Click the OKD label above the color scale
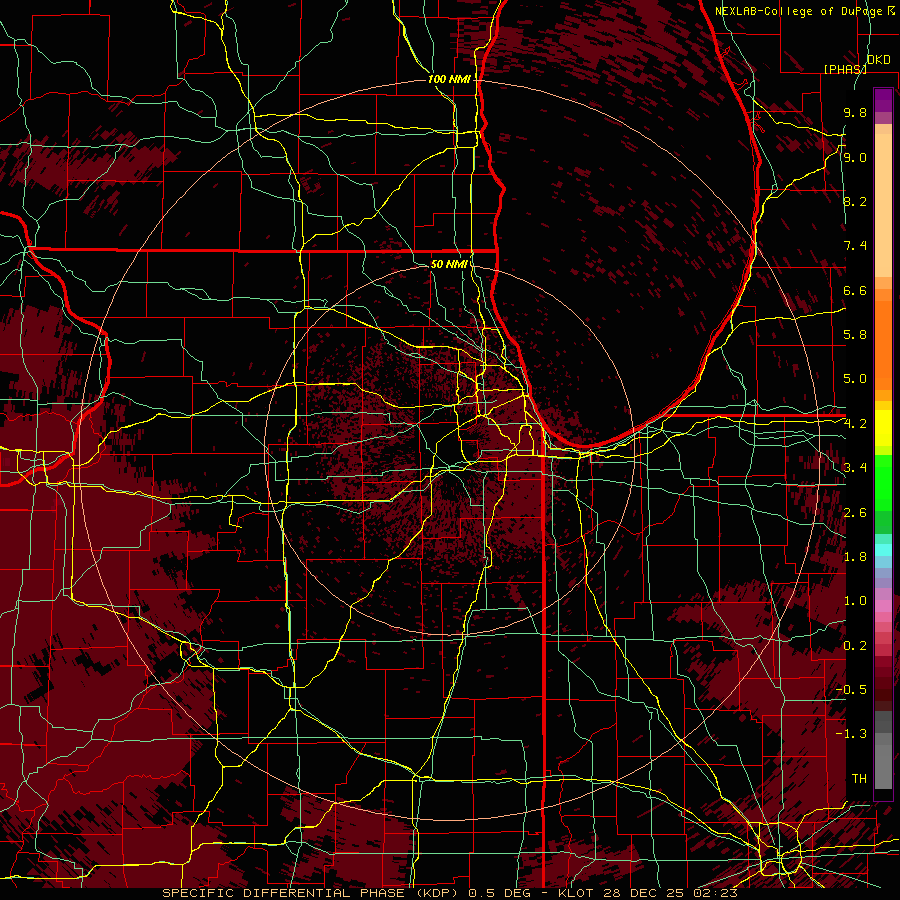900x900 pixels. point(879,59)
